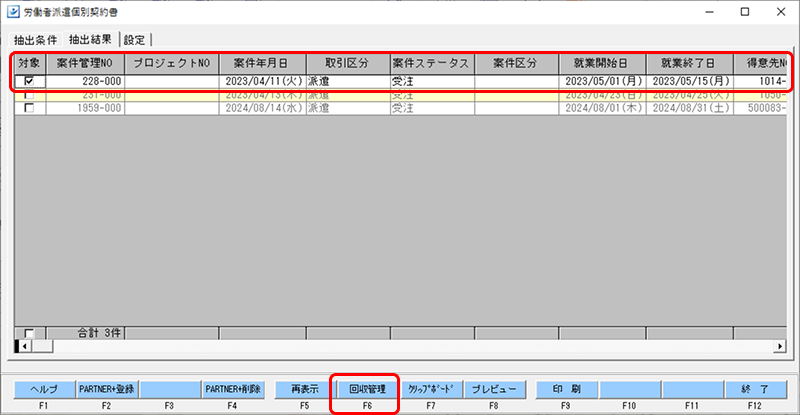Image resolution: width=800 pixels, height=415 pixels.
Task: Click the 案件年月日 column header
Action: (263, 63)
